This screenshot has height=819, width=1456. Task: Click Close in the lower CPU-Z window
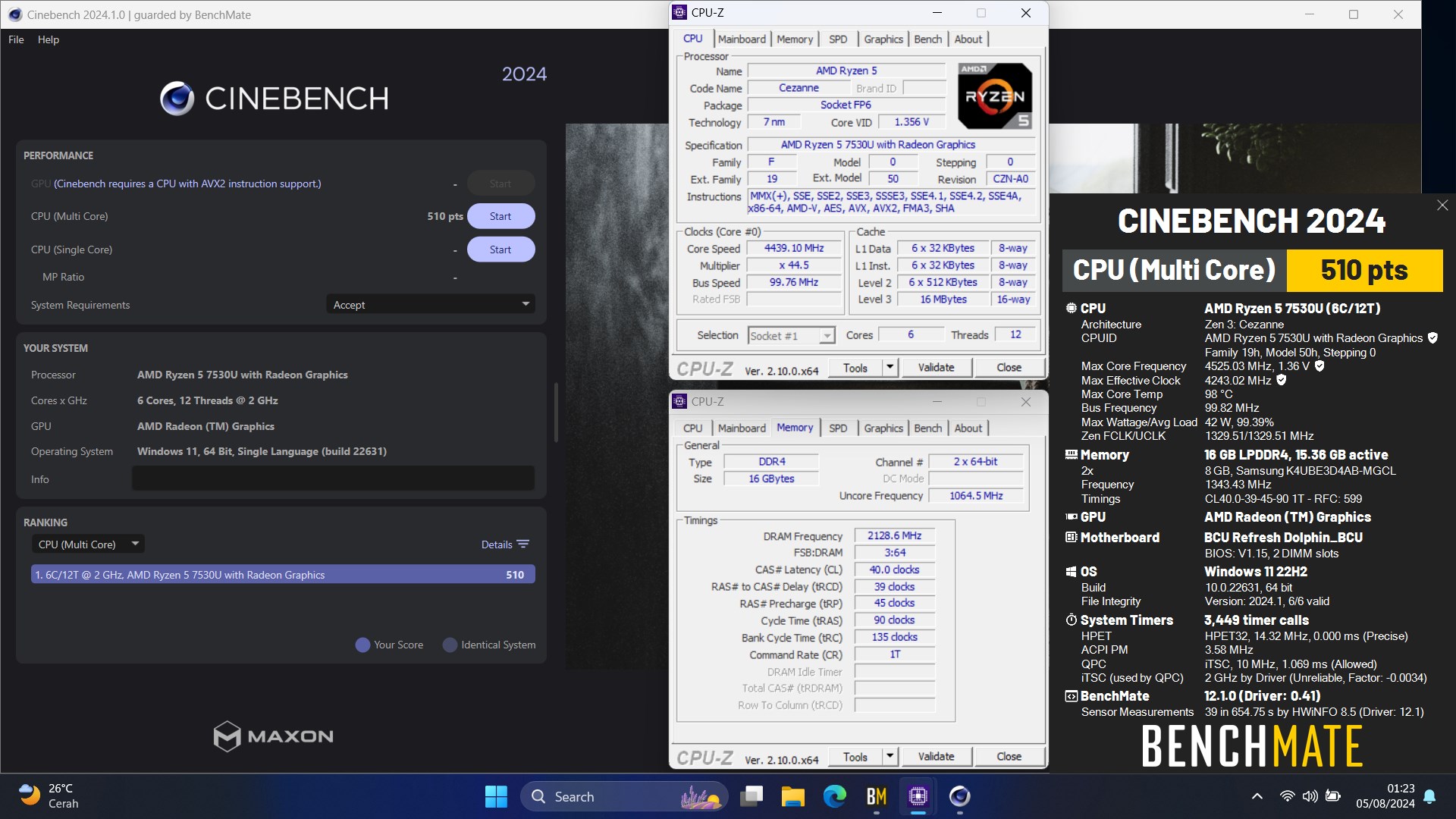pyautogui.click(x=1009, y=757)
